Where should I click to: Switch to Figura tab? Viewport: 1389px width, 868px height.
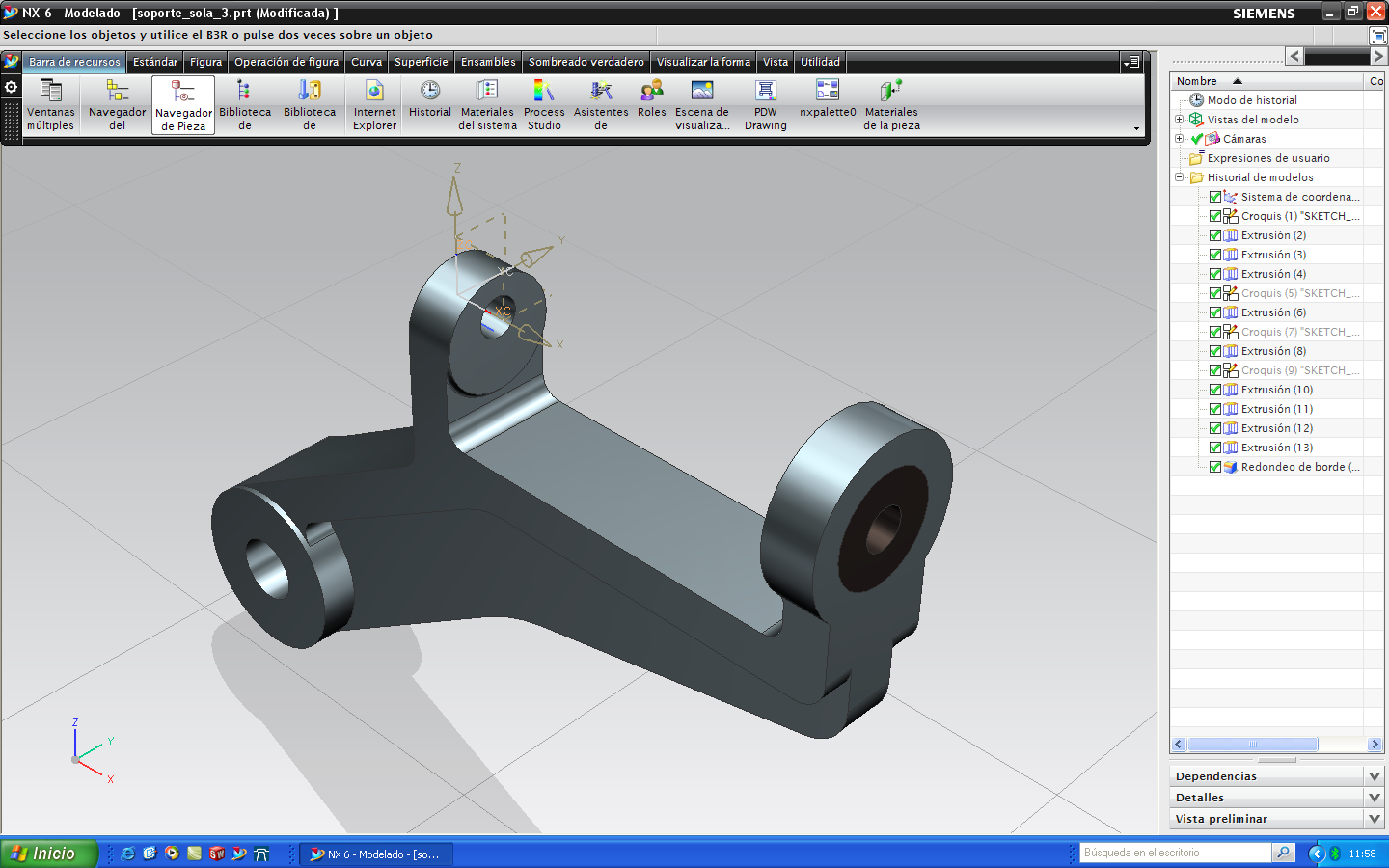205,62
